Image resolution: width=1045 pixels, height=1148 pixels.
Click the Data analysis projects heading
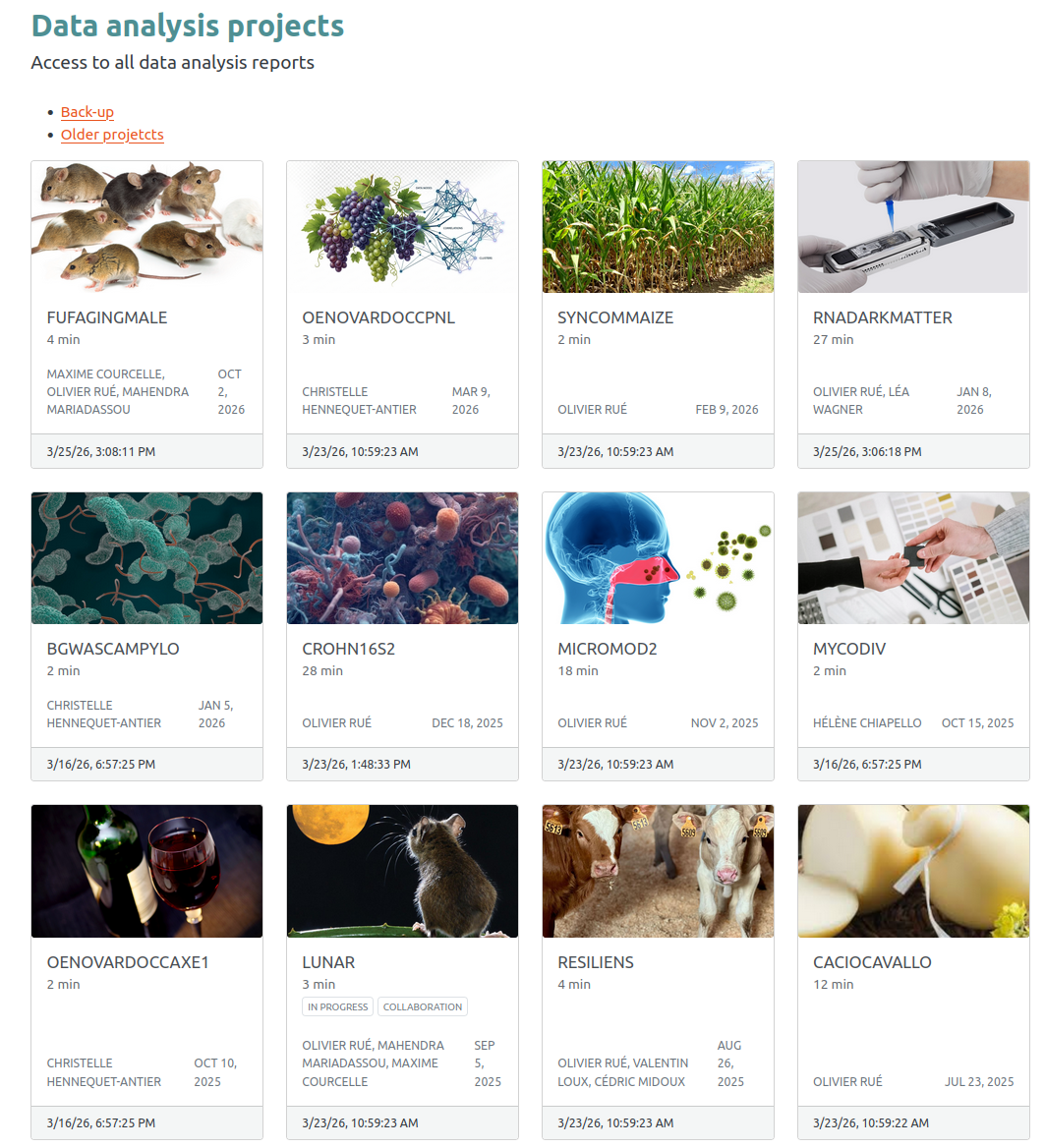click(188, 27)
